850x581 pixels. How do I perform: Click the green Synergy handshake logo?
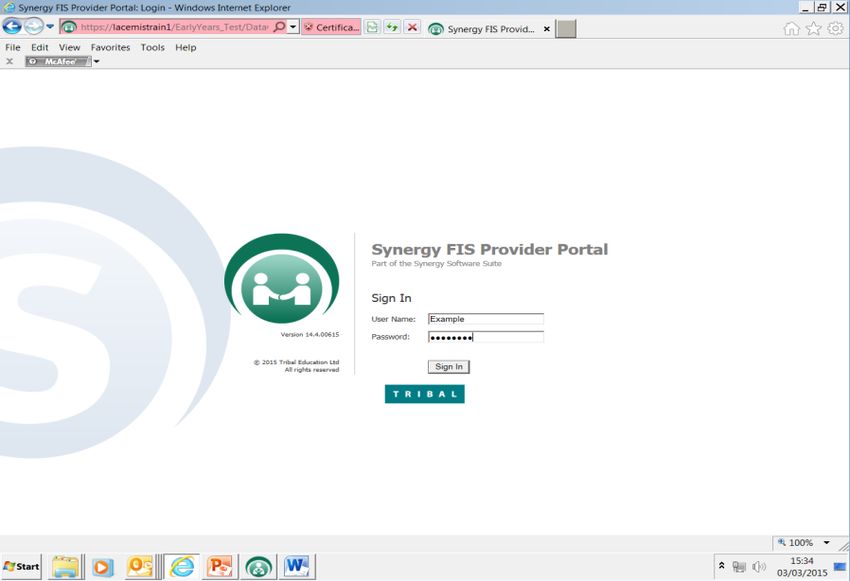point(282,279)
